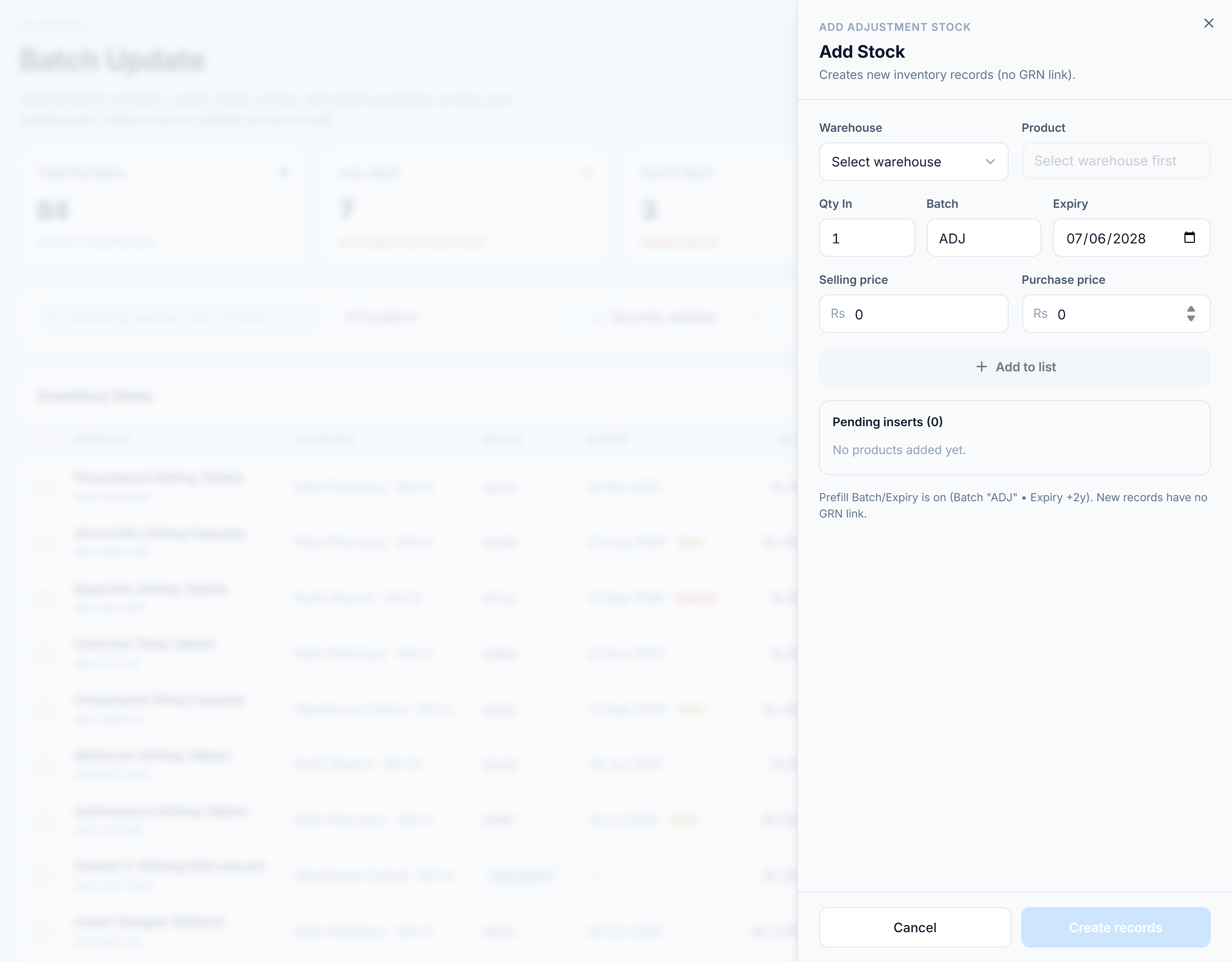The image size is (1232, 962).
Task: Click the Pending inserts (0) heading
Action: point(887,422)
